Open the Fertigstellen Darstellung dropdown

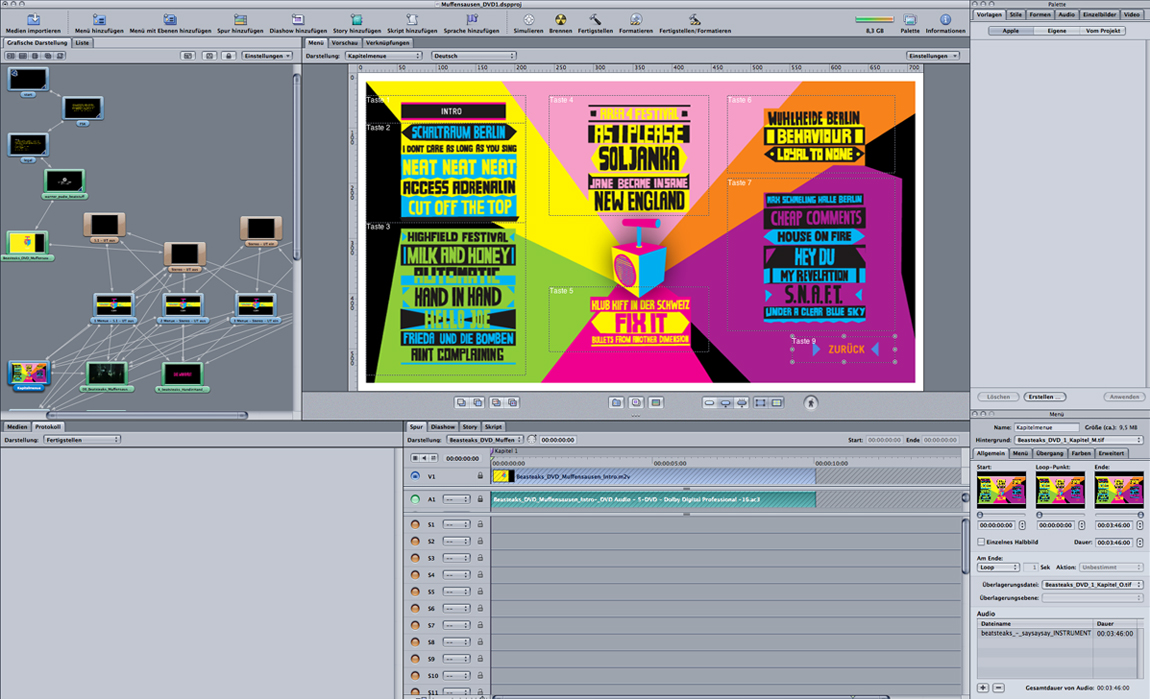click(x=81, y=440)
